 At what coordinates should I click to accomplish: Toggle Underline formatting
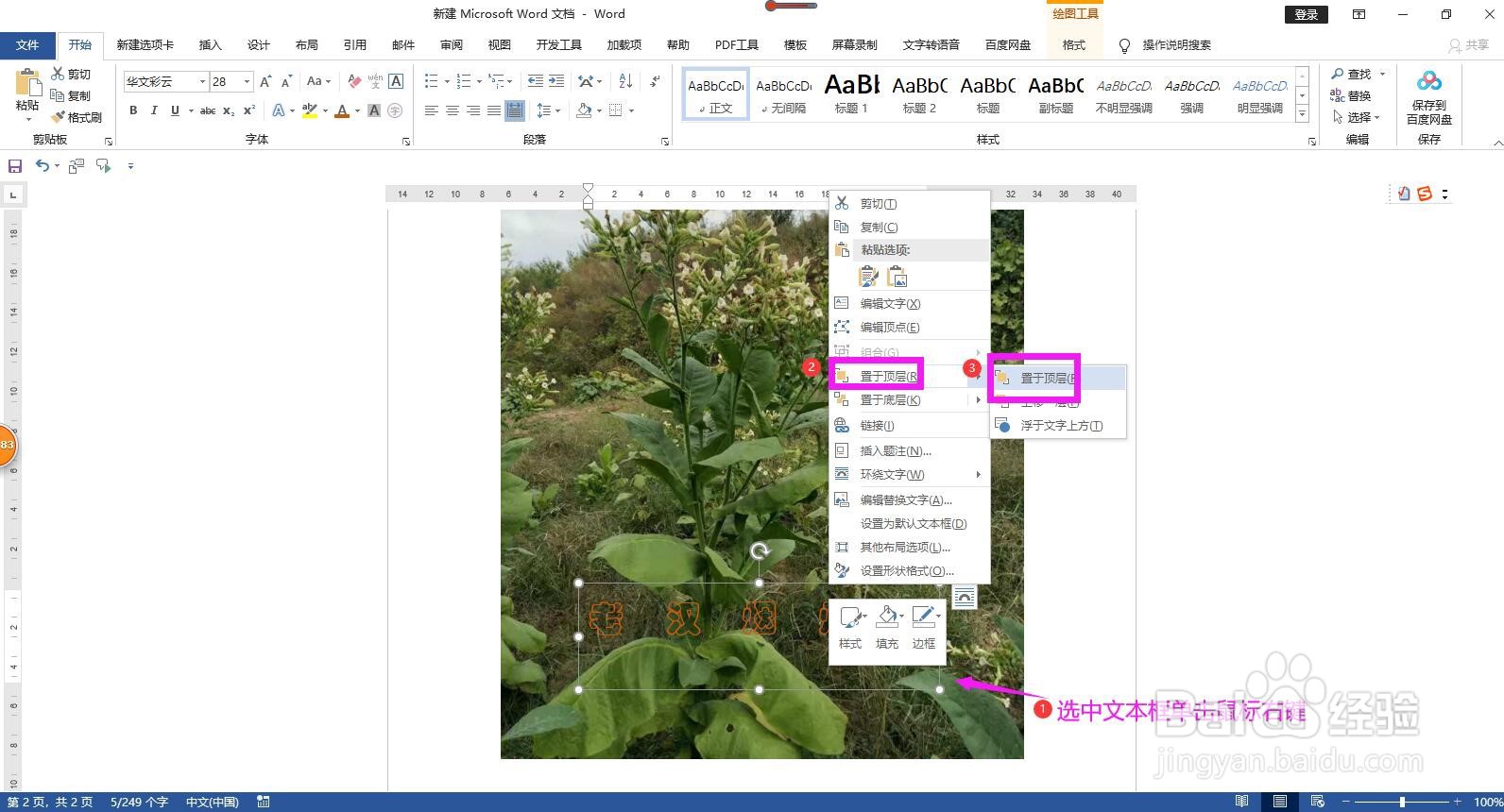tap(175, 110)
